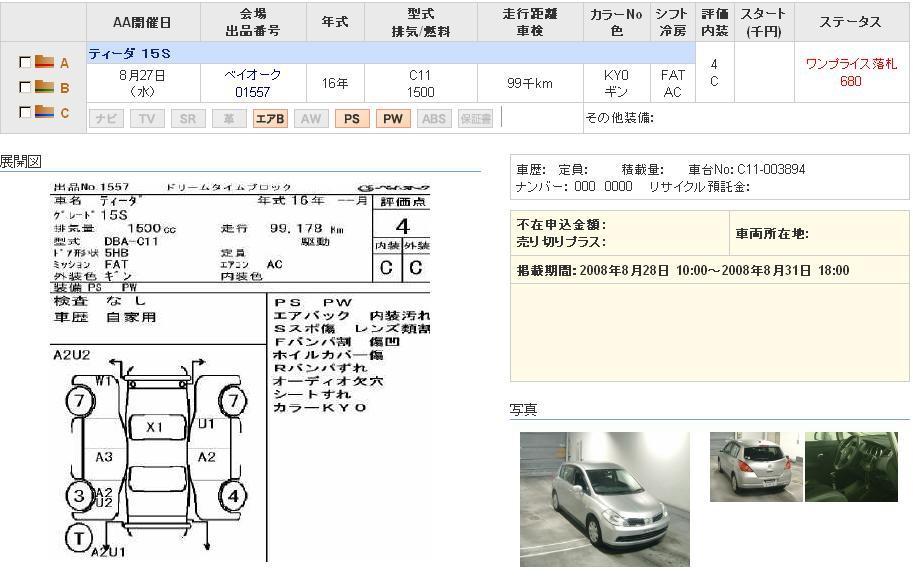Click the エアB airbag badge

point(270,119)
